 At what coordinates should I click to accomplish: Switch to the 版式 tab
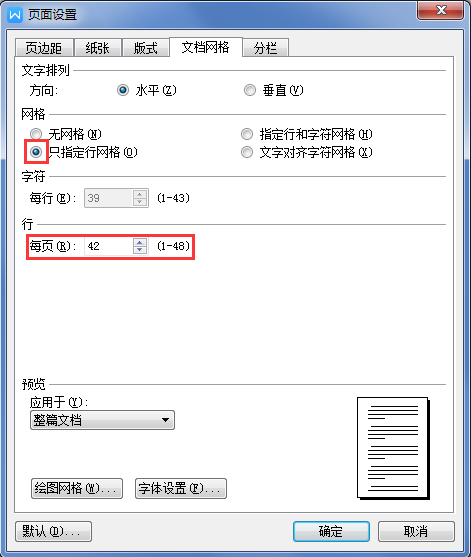coord(146,48)
